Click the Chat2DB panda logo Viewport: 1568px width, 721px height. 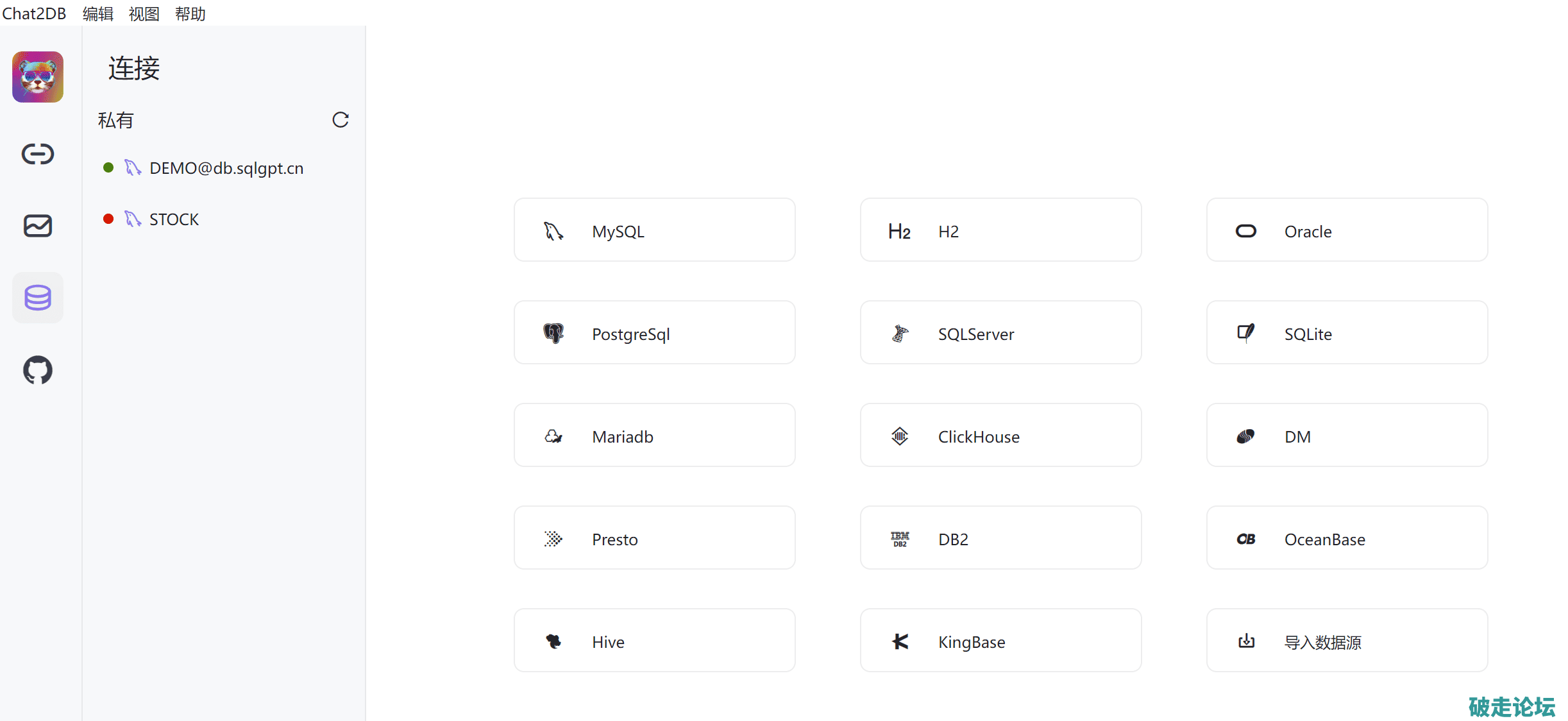(x=38, y=77)
